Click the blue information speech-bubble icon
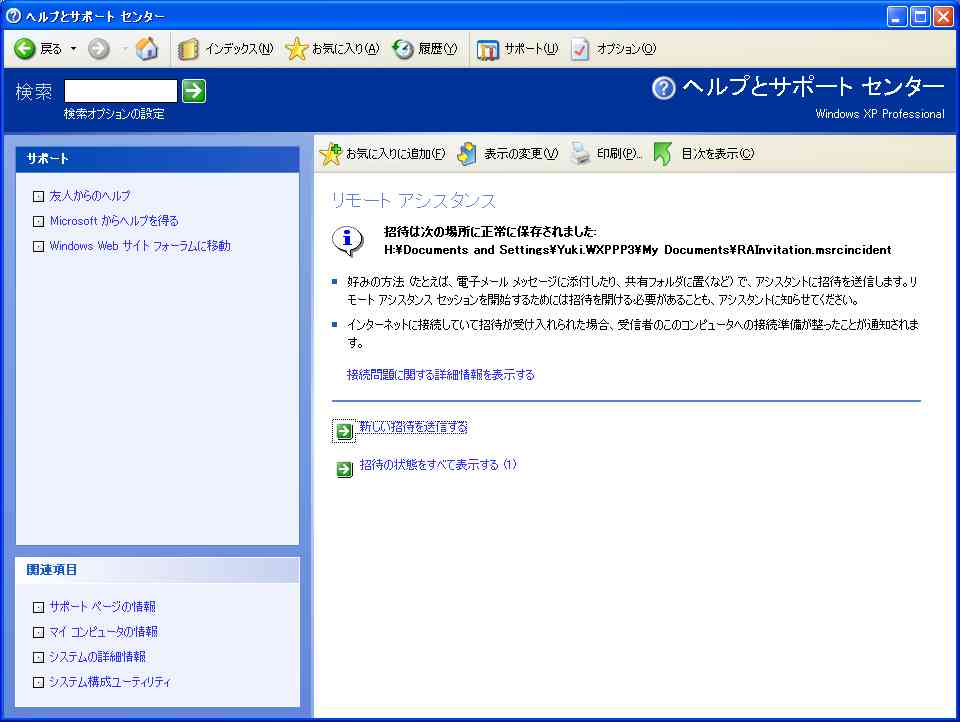Screen dimensions: 960x722 coord(348,241)
